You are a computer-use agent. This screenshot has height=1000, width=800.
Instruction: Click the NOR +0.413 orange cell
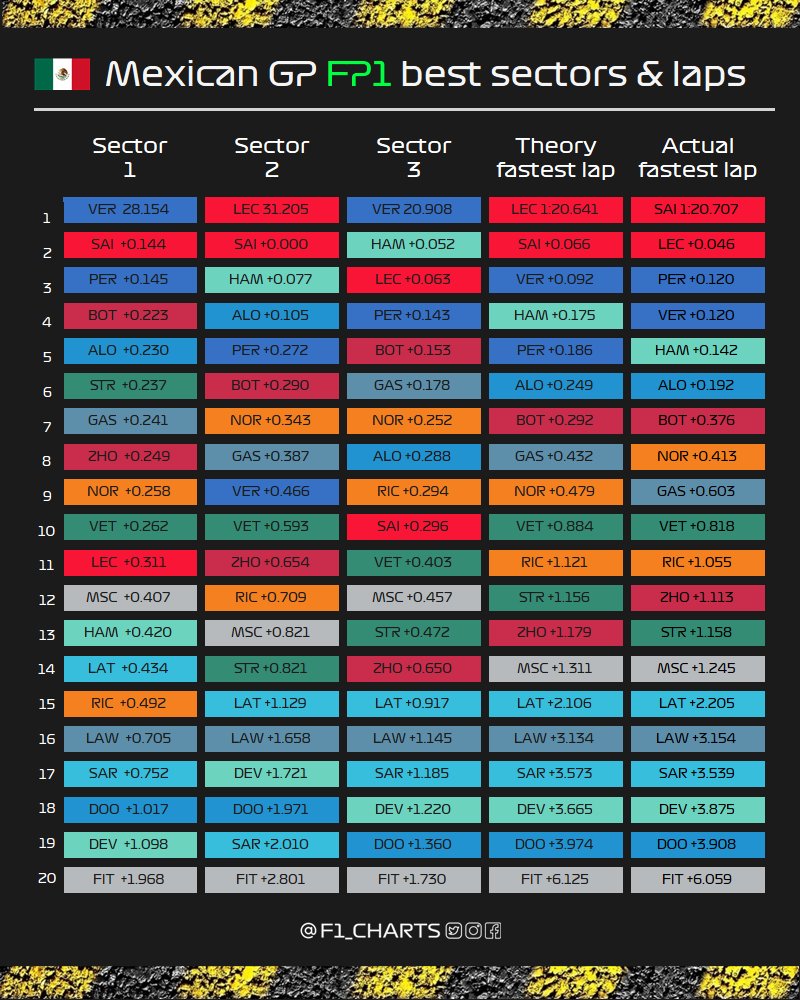[698, 457]
